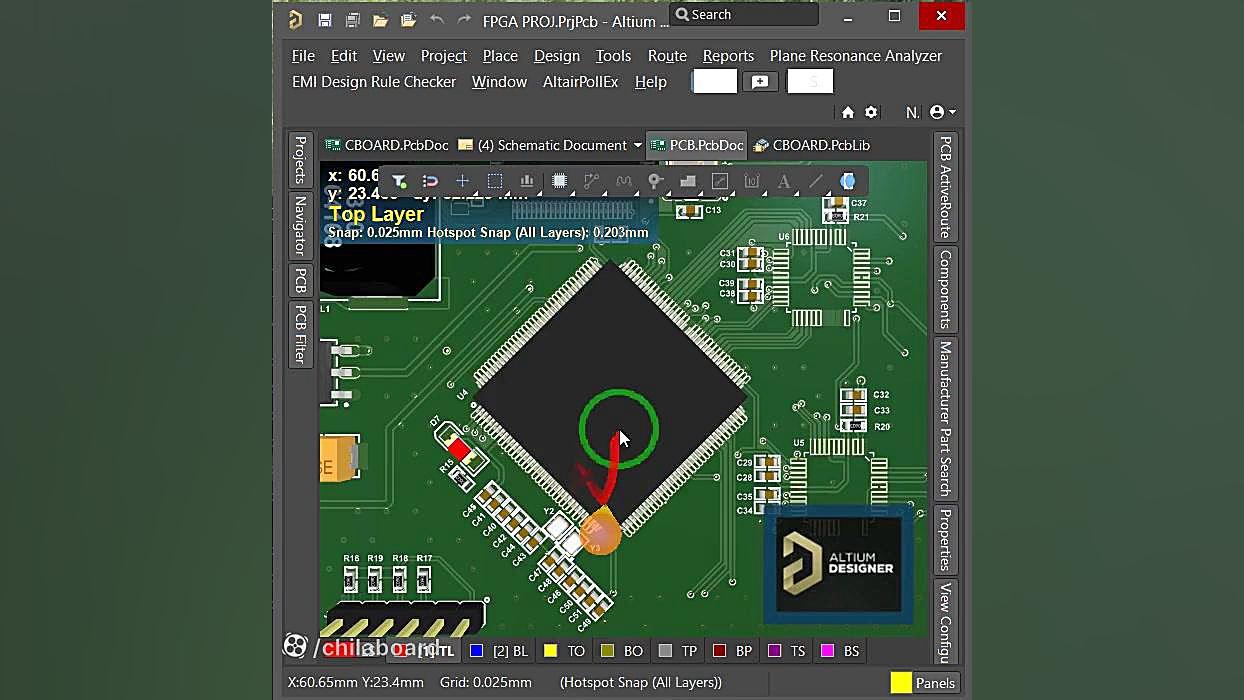Open the File menu

tap(303, 56)
